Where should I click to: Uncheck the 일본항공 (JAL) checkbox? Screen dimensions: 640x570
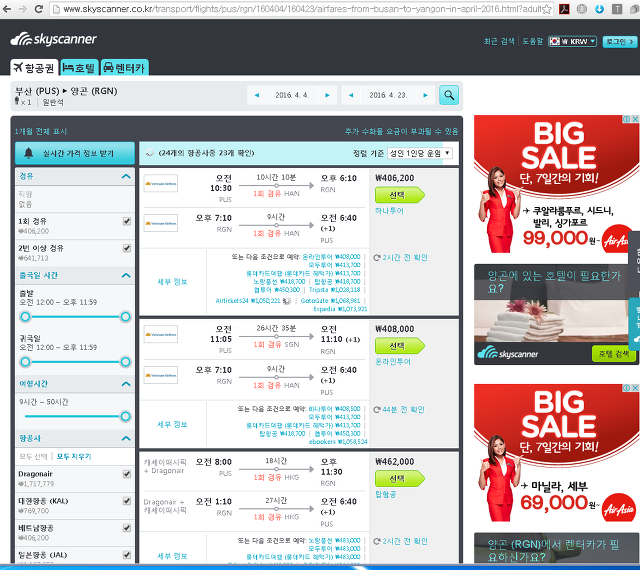[127, 555]
